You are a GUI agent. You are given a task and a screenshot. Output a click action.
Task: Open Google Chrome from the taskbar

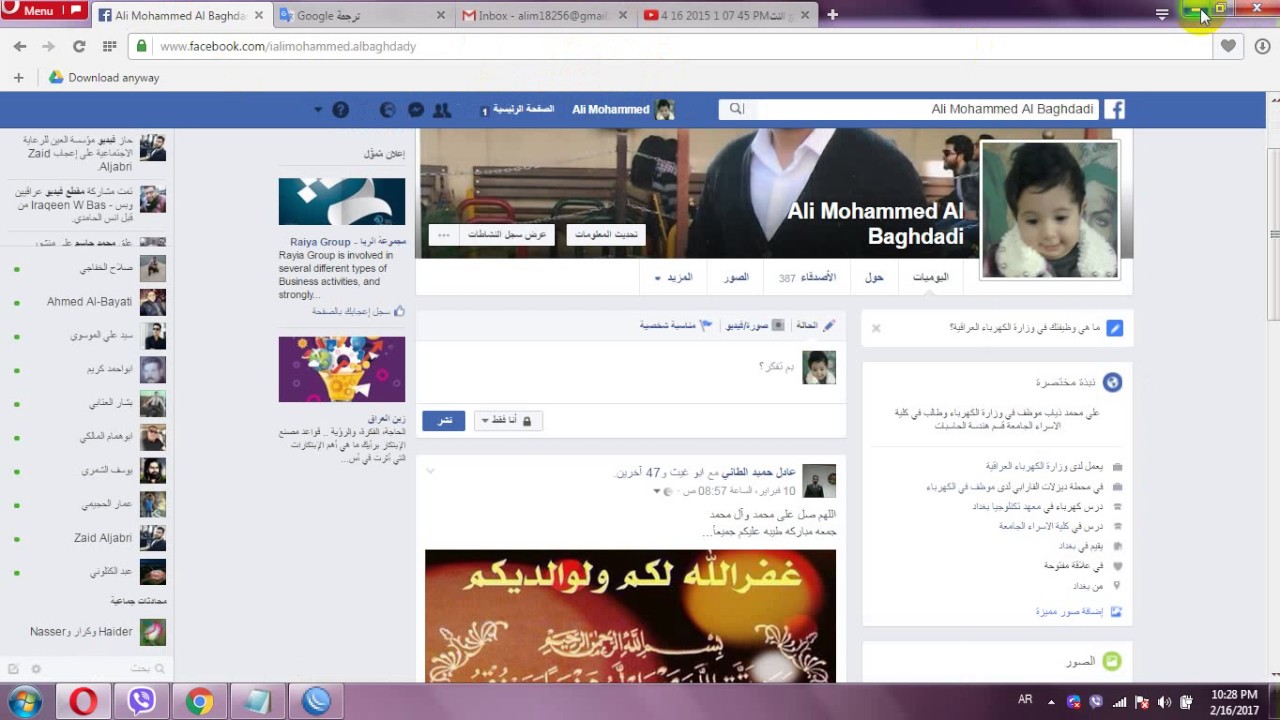point(199,702)
